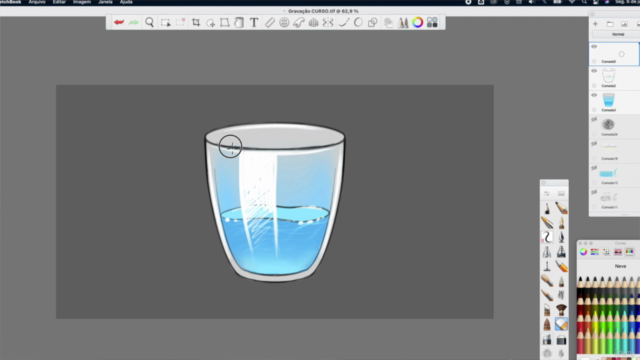Open the Color Editor wheel in toolbar
The image size is (640, 360).
click(x=417, y=22)
